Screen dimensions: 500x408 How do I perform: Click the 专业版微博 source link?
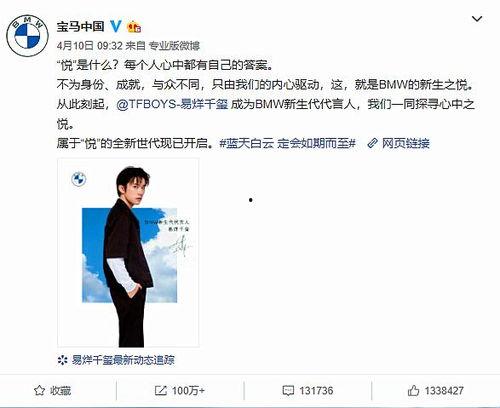(x=174, y=46)
